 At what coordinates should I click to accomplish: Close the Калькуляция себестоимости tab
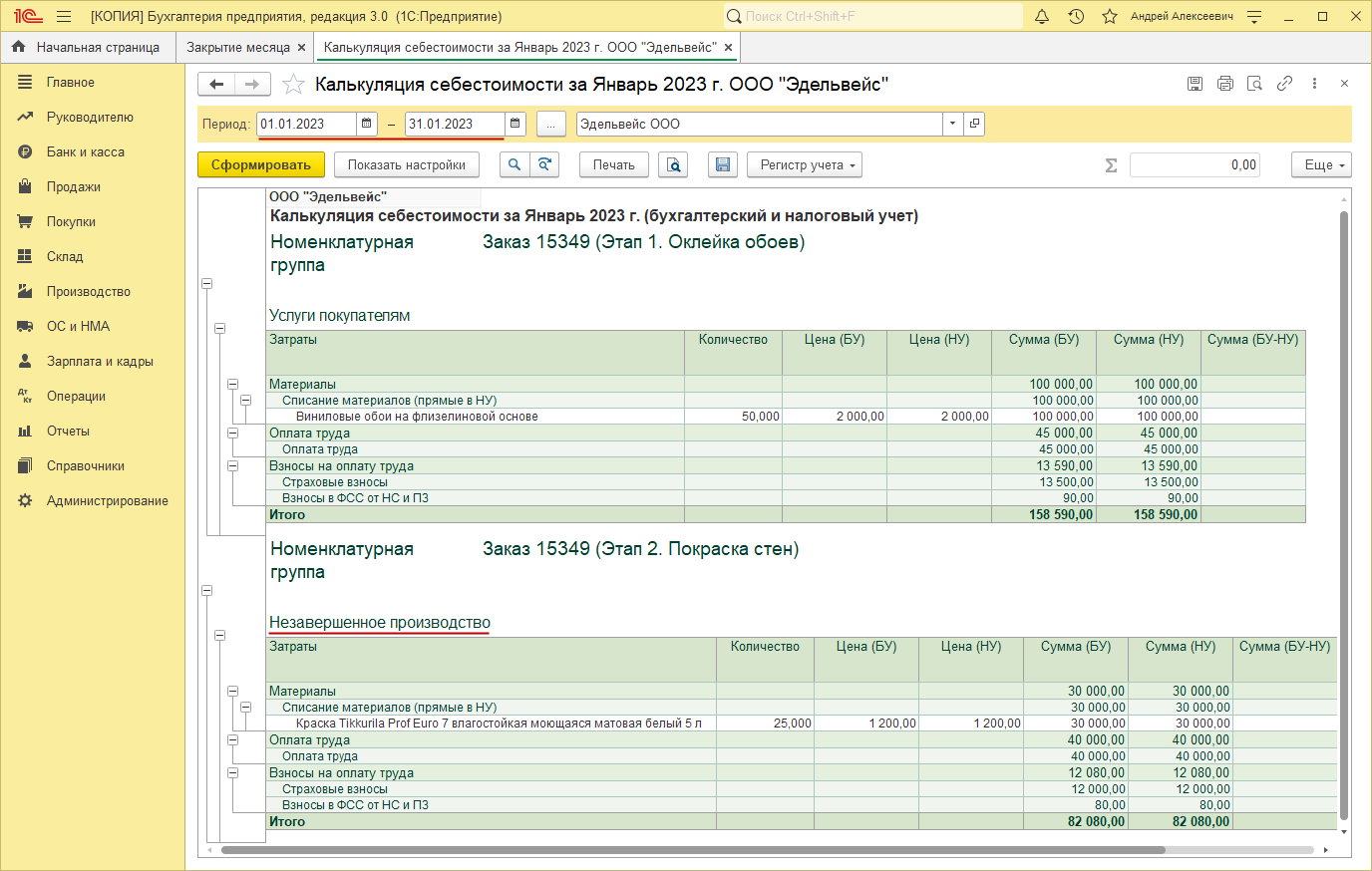point(728,47)
